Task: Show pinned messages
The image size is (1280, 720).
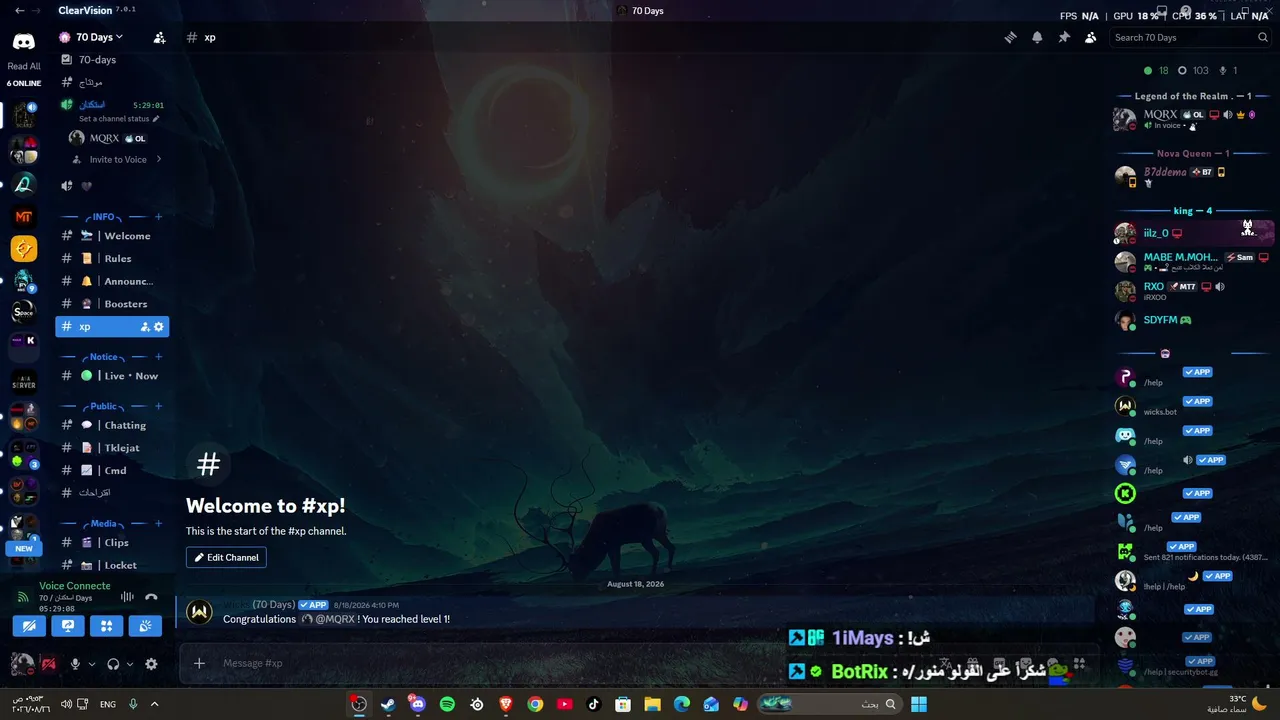Action: point(1064,38)
